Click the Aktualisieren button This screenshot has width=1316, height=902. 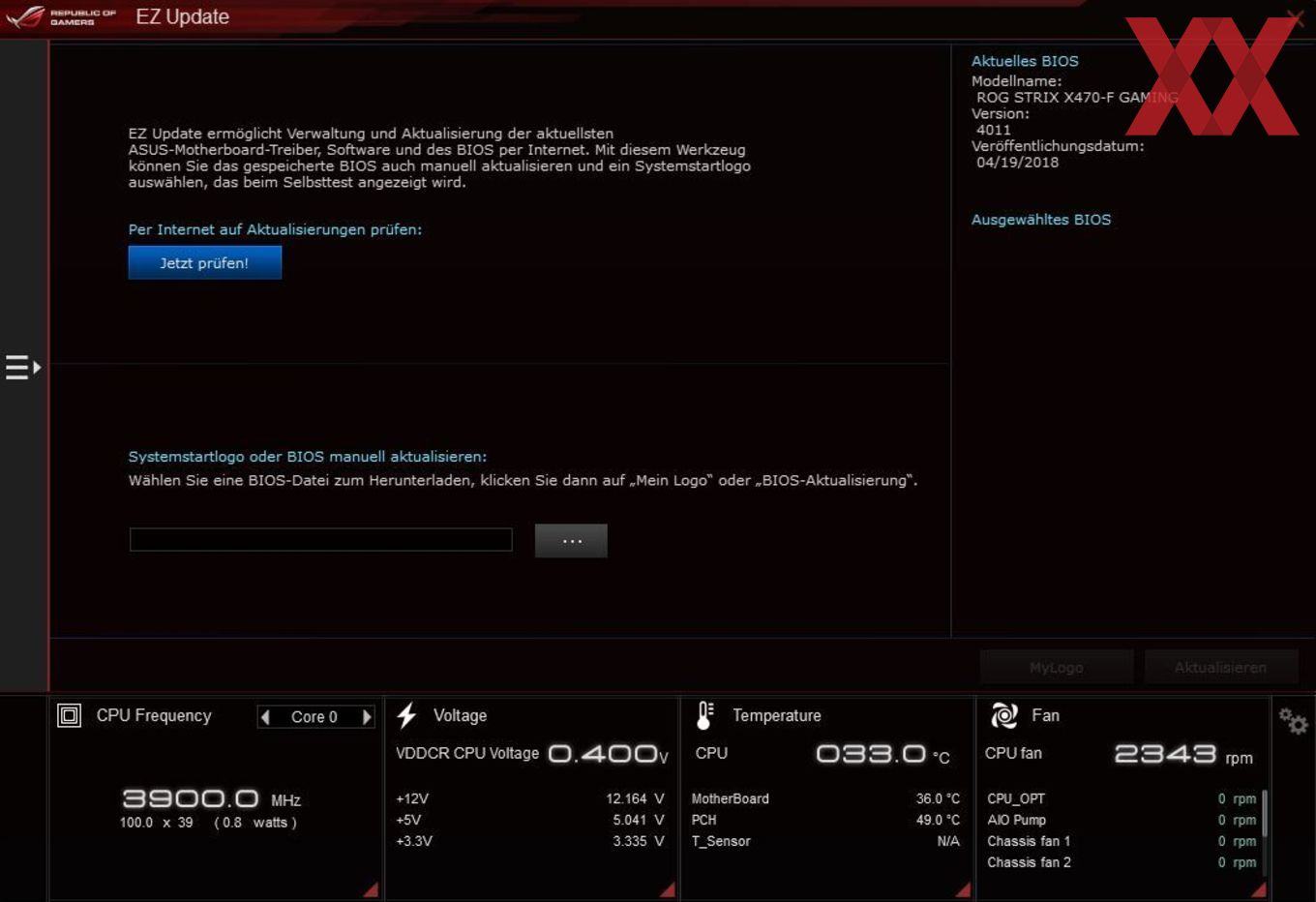click(1220, 667)
